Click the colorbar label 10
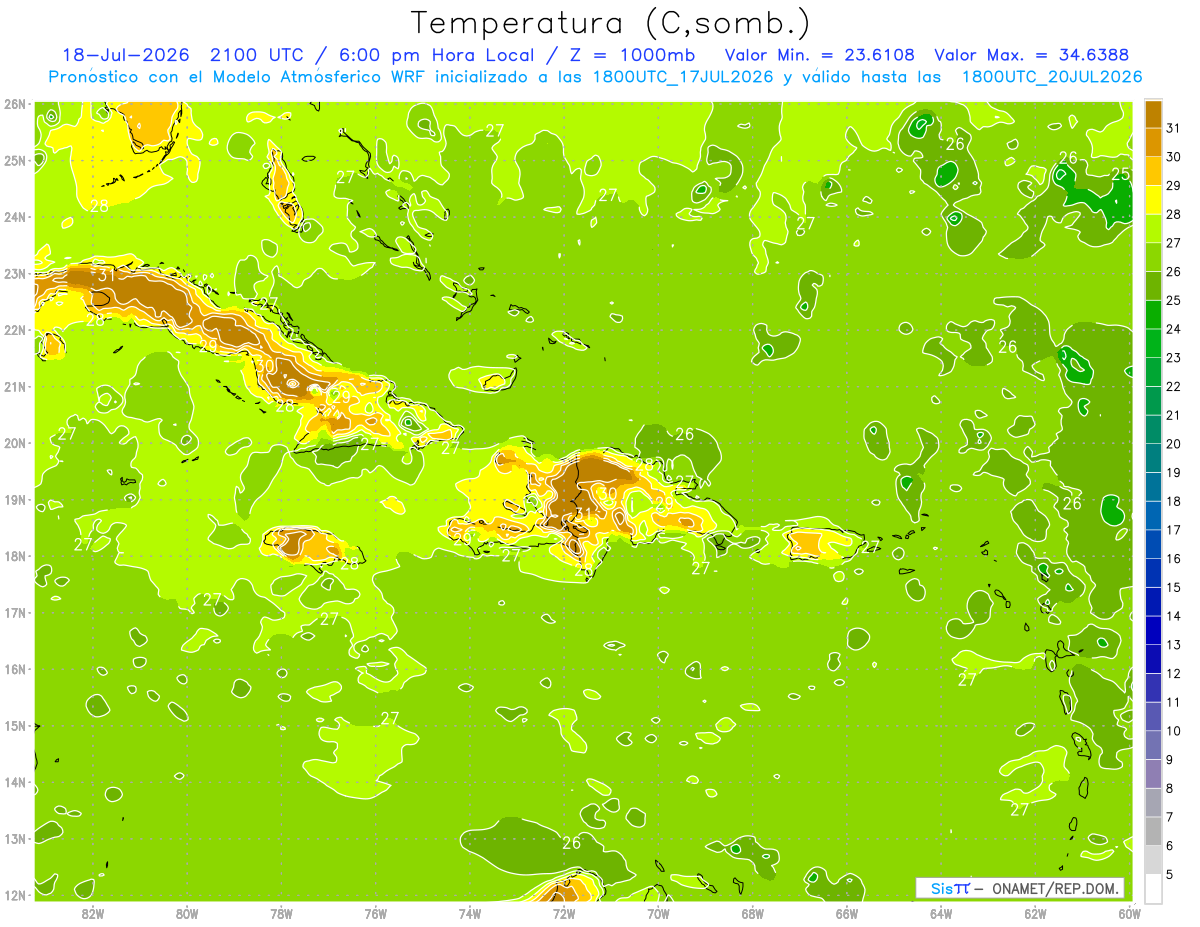Image resolution: width=1200 pixels, height=927 pixels. 1173,731
